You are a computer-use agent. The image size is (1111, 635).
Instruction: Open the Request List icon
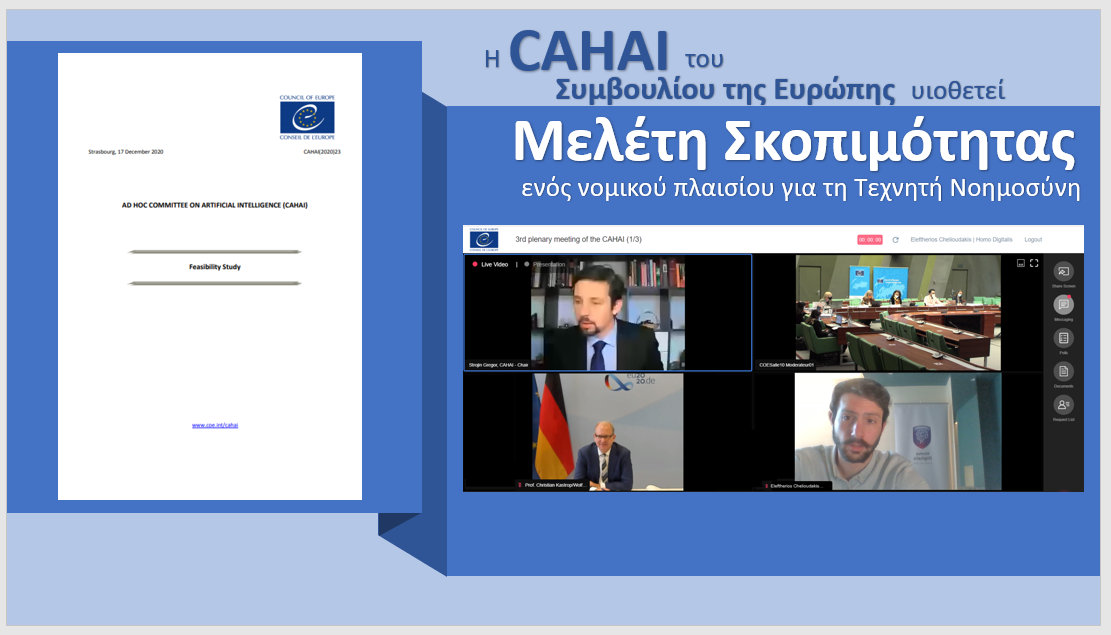pos(1063,405)
